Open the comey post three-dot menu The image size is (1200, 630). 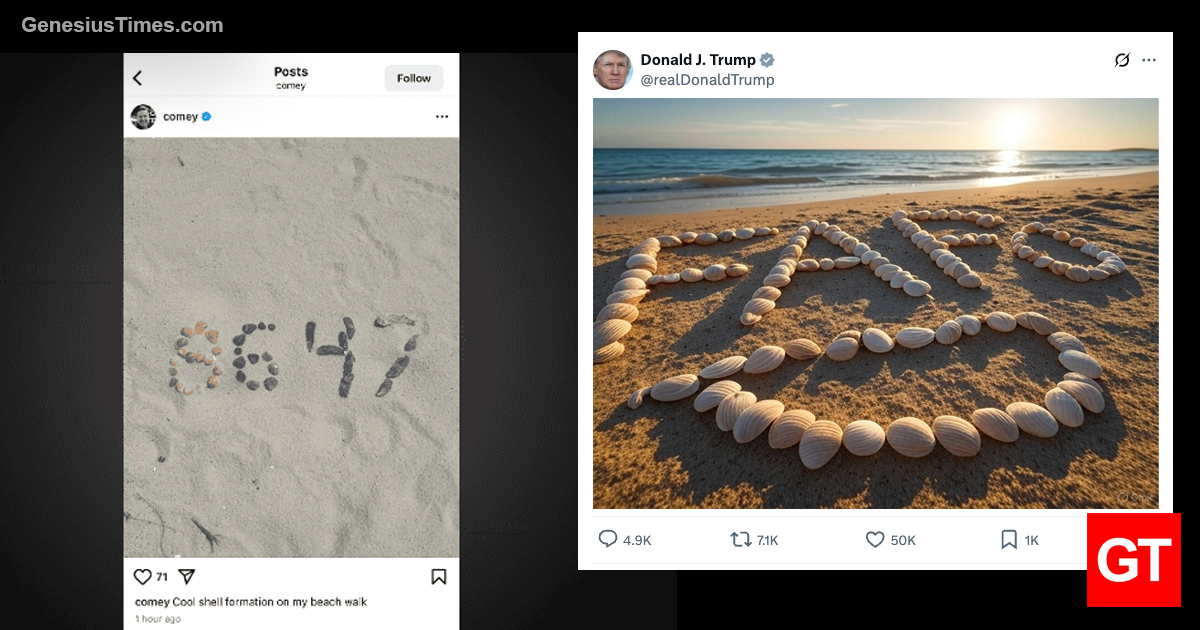coord(441,117)
